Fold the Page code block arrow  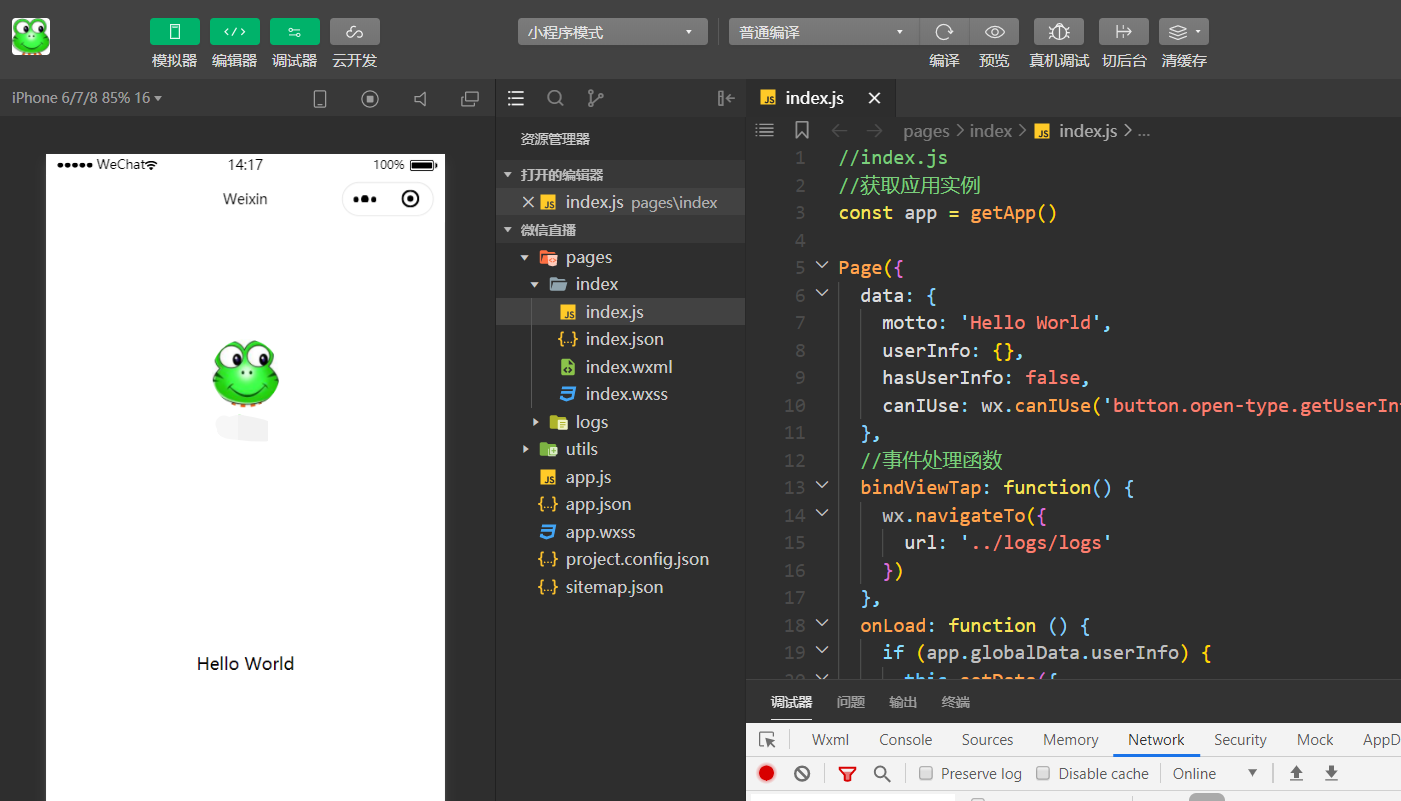click(822, 266)
